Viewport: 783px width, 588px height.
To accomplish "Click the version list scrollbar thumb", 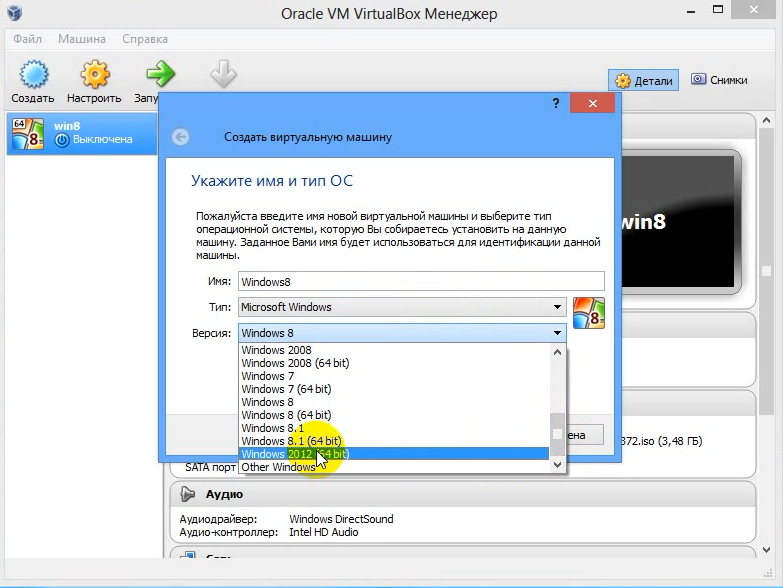I will coord(558,434).
